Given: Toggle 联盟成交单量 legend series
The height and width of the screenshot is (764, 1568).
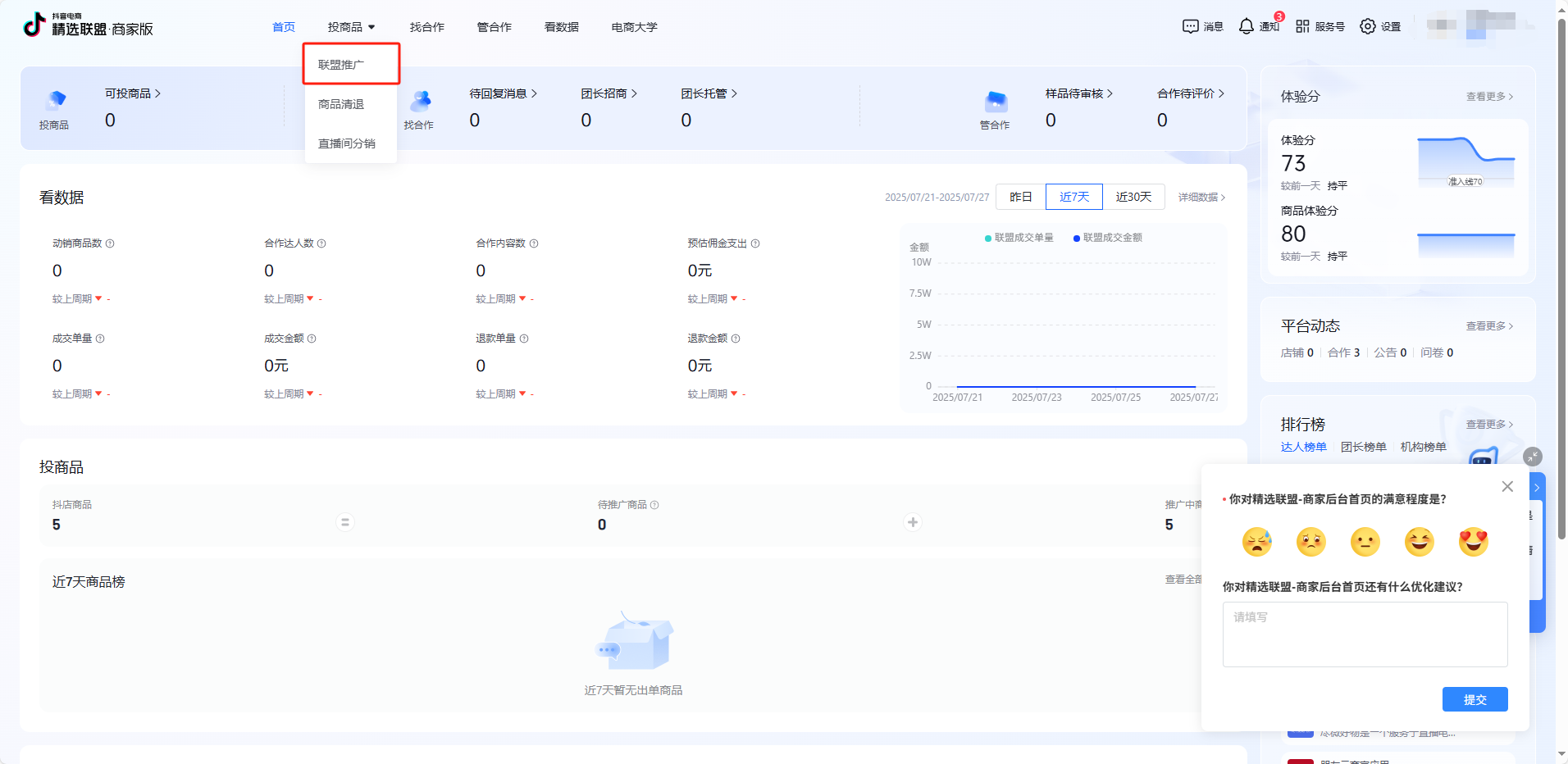Looking at the screenshot, I should (1019, 238).
